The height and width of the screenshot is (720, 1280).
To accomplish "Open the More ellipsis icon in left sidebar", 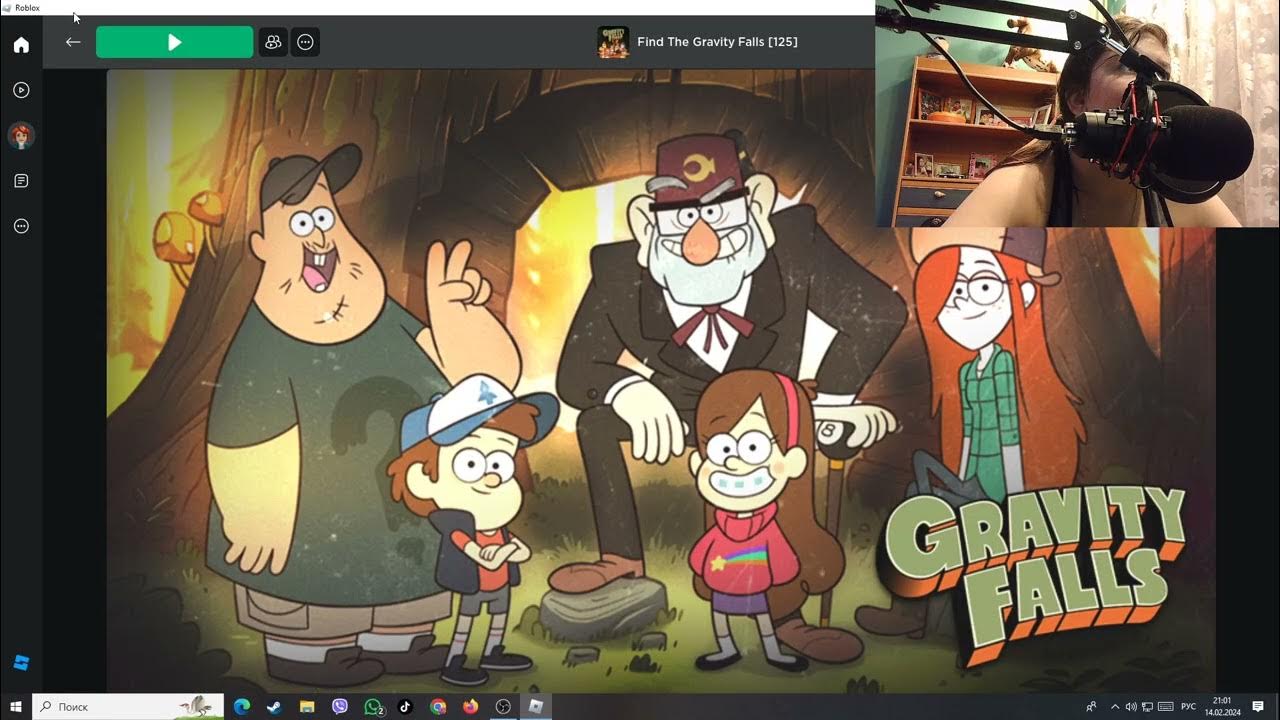I will (21, 226).
